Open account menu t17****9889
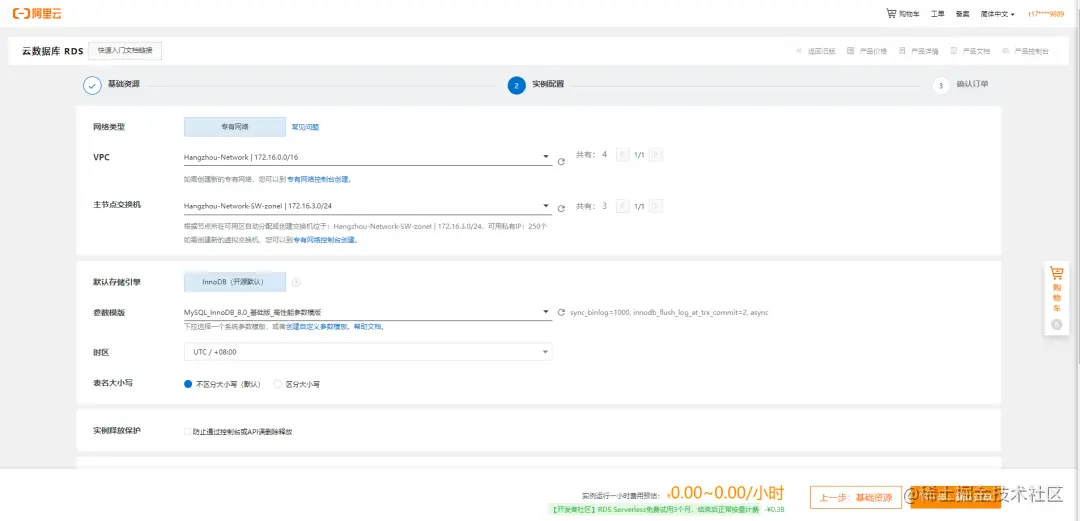This screenshot has width=1080, height=521. coord(1046,14)
